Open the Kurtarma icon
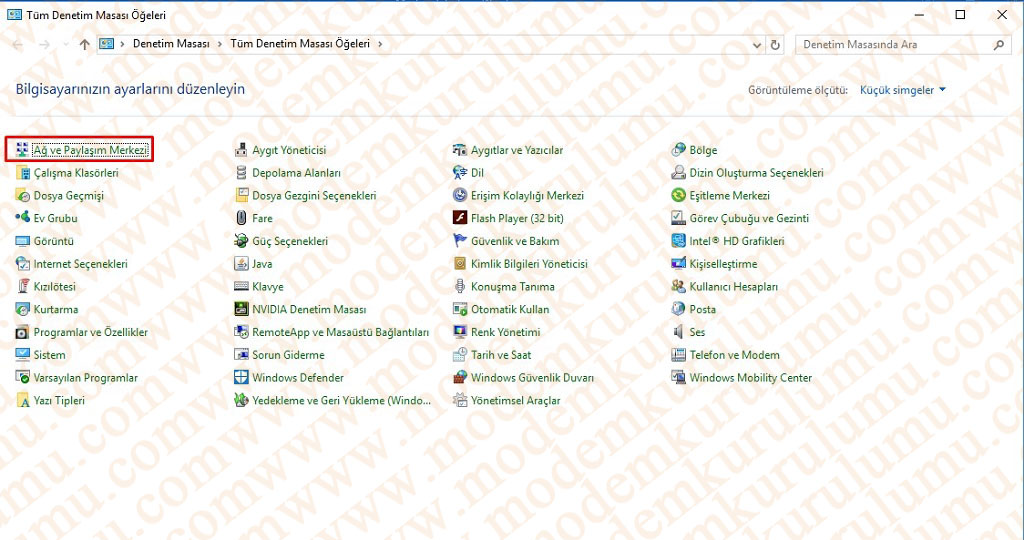Image resolution: width=1024 pixels, height=540 pixels. pyautogui.click(x=22, y=310)
